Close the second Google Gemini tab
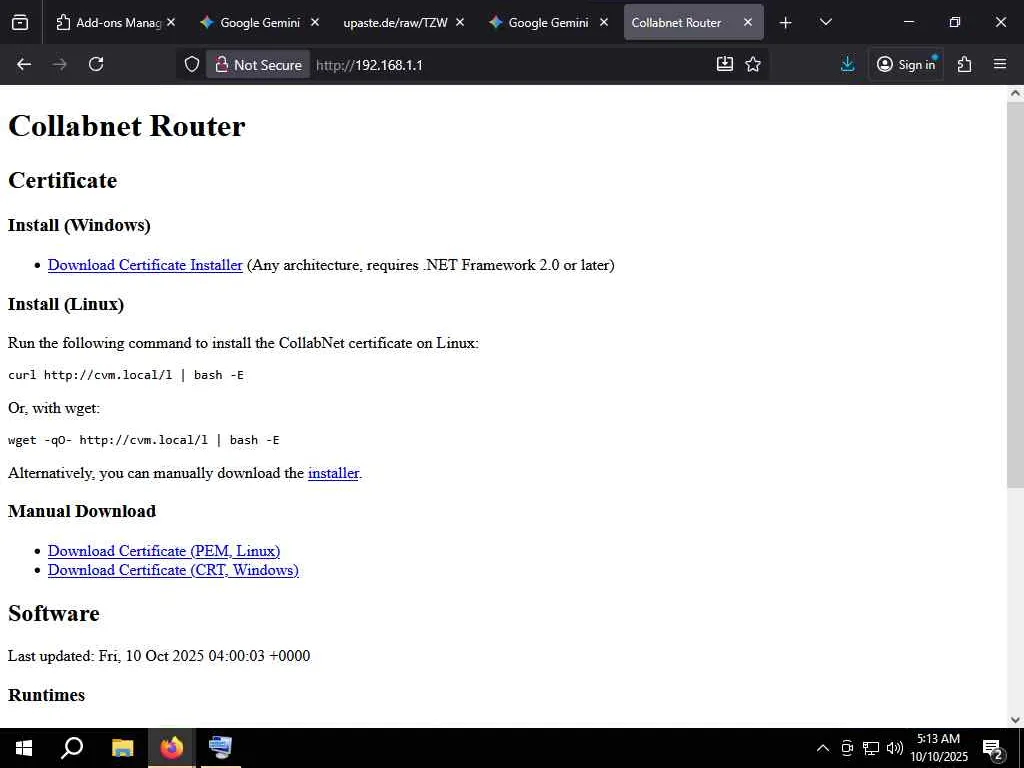The width and height of the screenshot is (1024, 768). [603, 22]
